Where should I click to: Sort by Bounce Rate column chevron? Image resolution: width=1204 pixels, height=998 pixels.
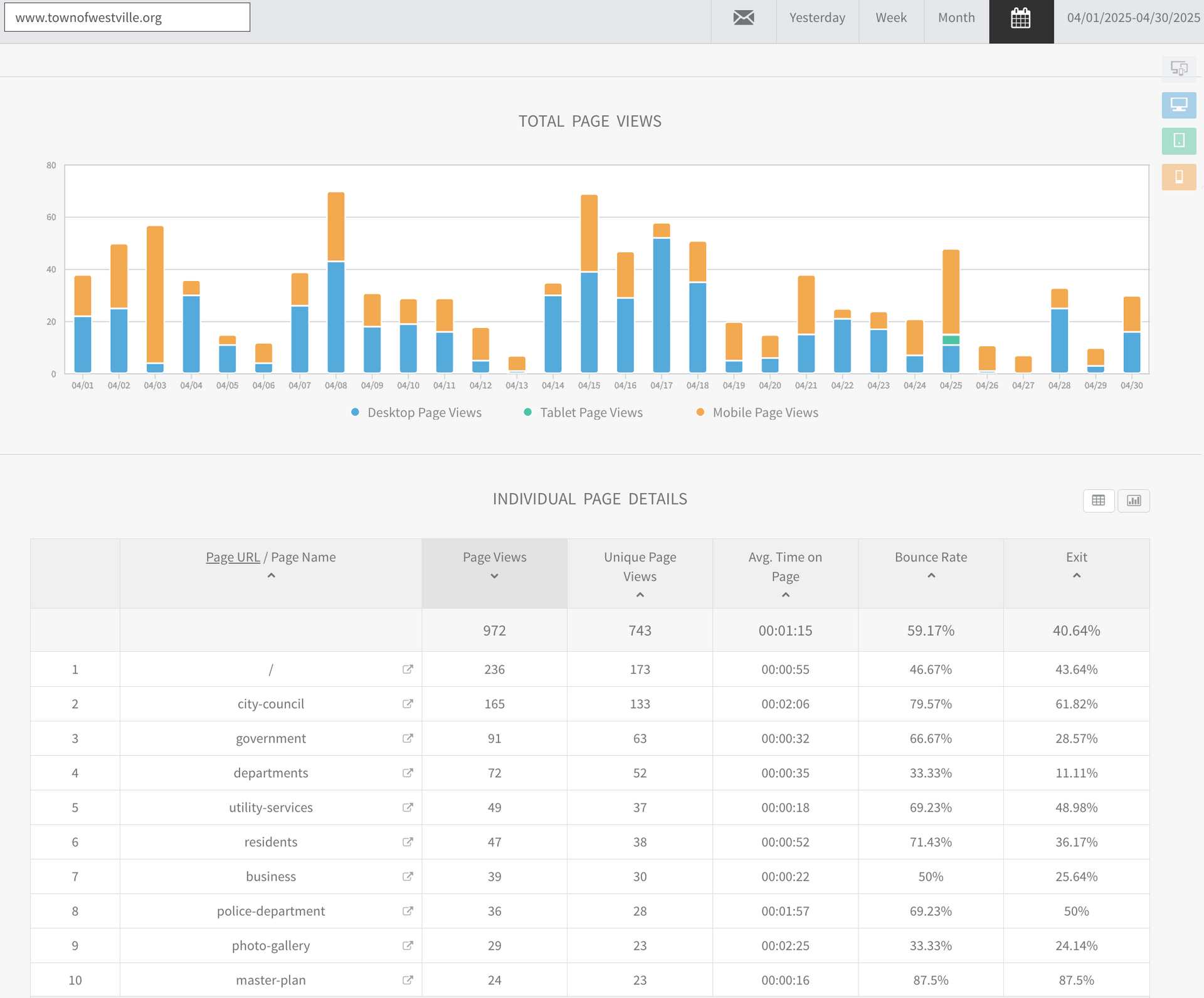pos(931,576)
